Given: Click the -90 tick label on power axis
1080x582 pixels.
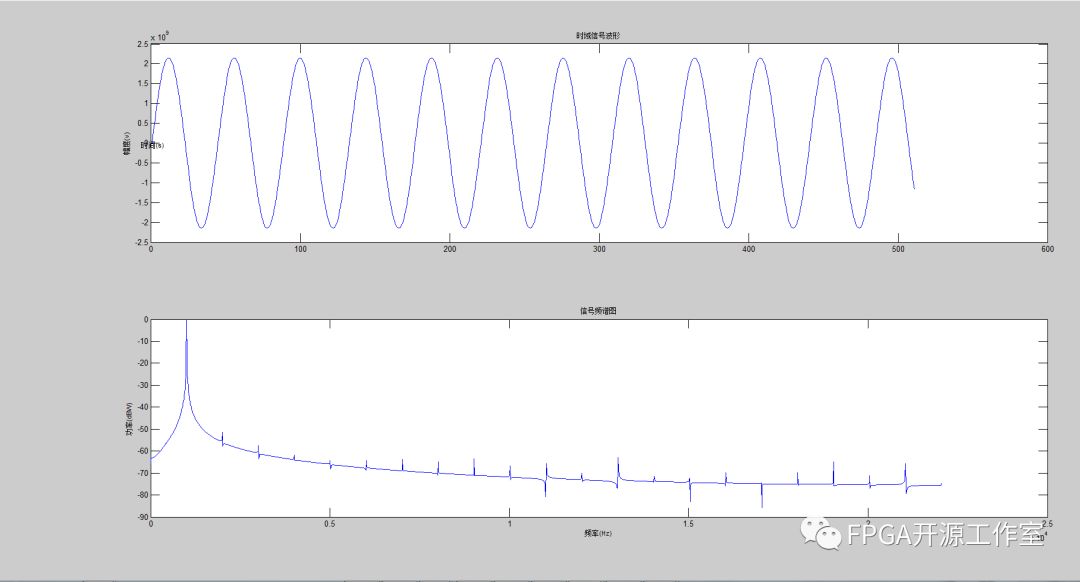Looking at the screenshot, I should coord(142,517).
